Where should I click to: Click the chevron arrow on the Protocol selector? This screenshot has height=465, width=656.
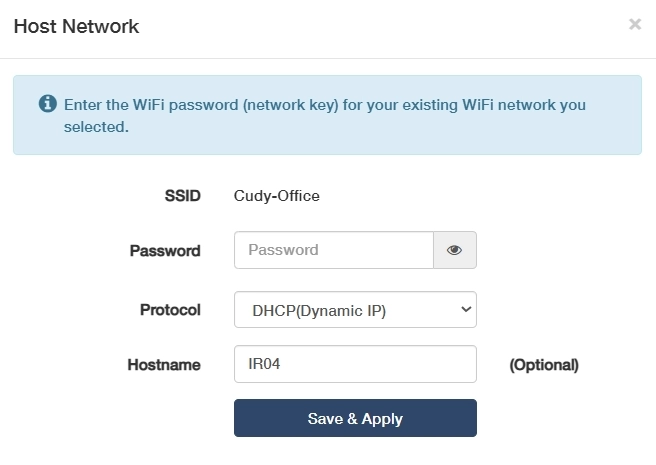(x=465, y=310)
